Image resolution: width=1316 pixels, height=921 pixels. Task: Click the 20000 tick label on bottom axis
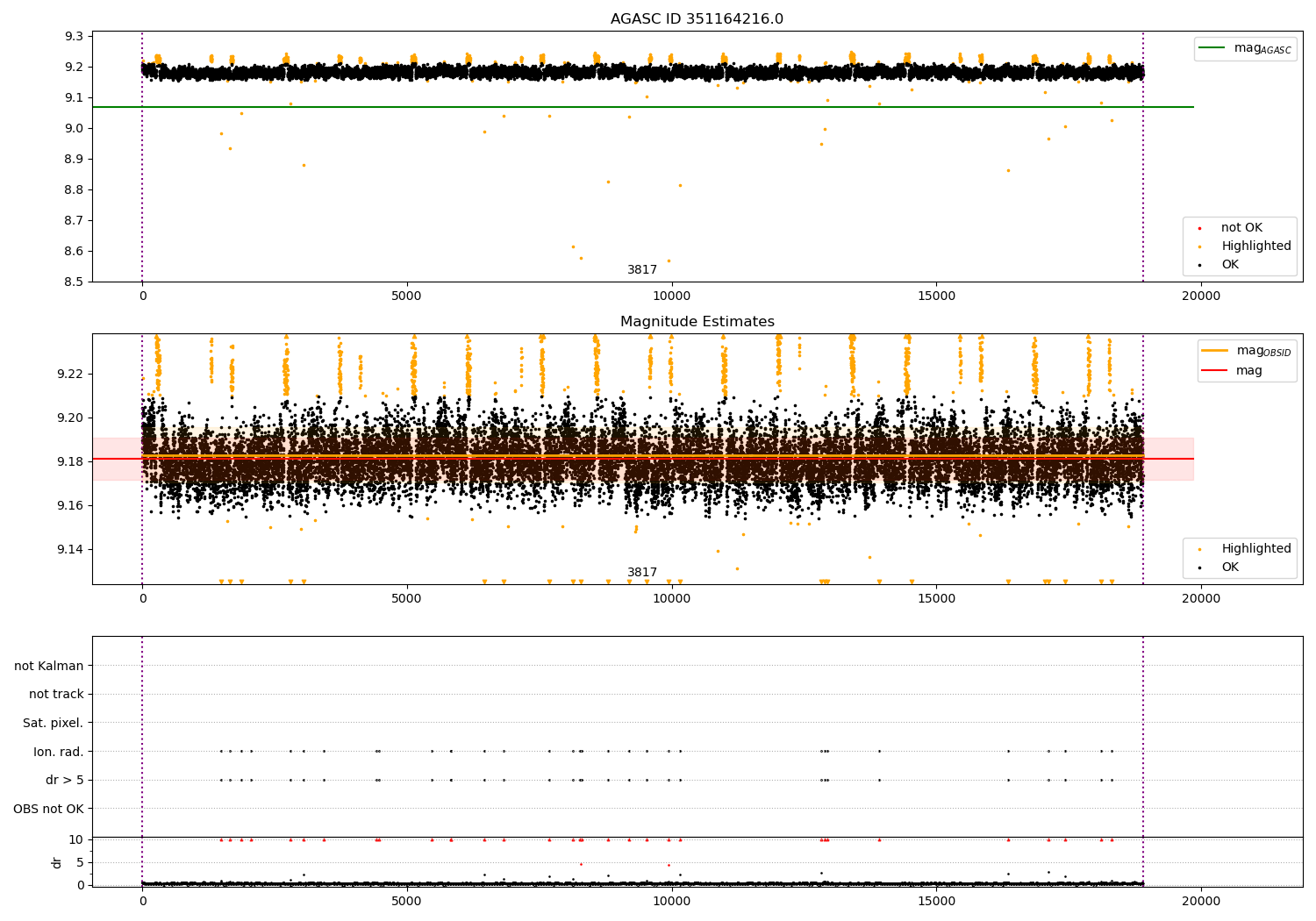[x=1200, y=901]
